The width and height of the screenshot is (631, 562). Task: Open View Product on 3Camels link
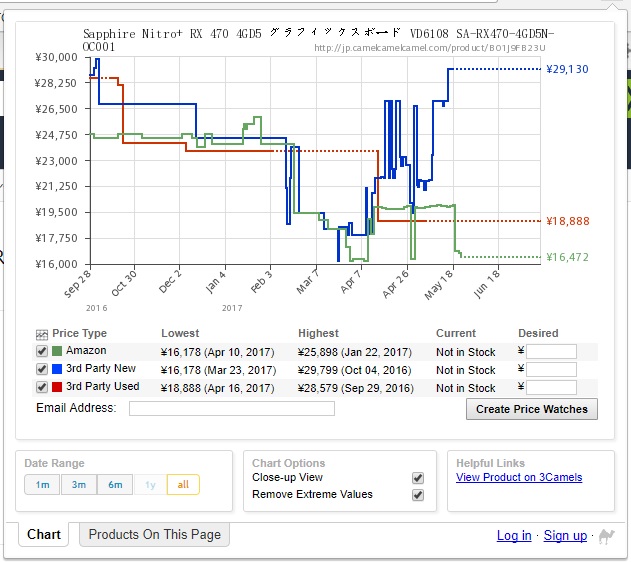click(x=519, y=478)
